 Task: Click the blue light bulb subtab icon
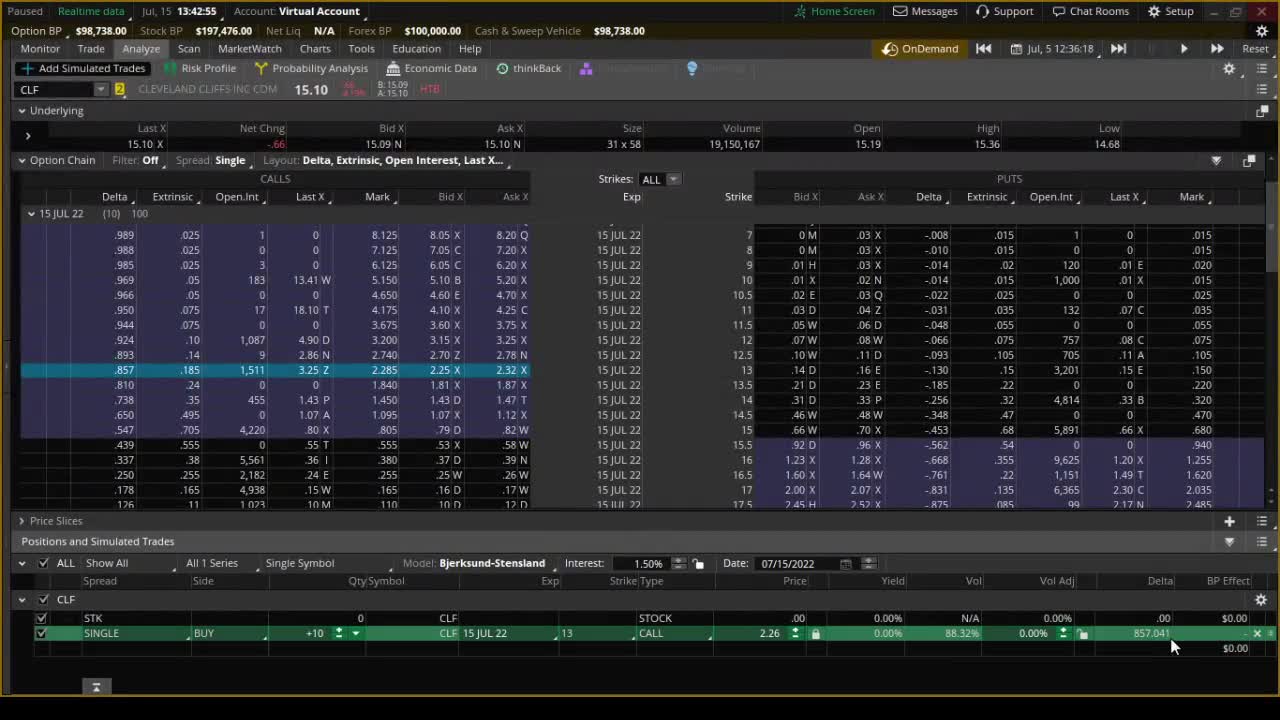point(692,68)
